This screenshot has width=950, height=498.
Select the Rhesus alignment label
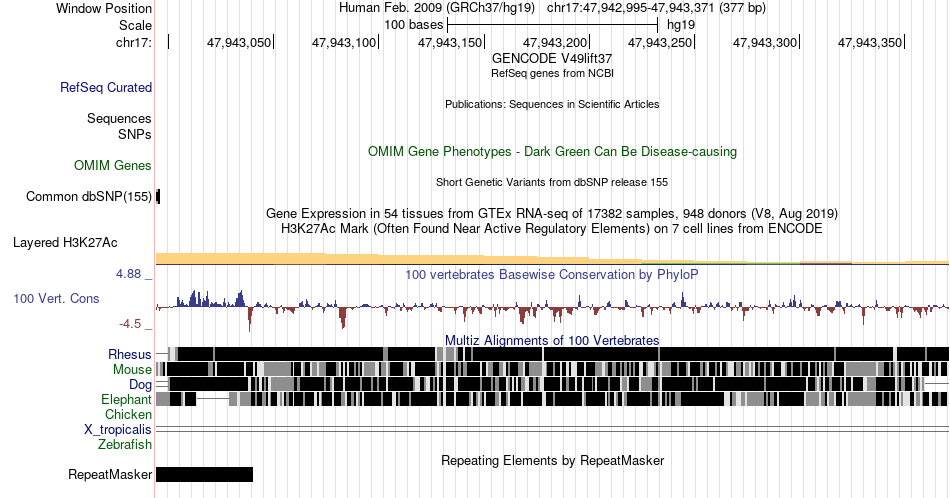pyautogui.click(x=130, y=354)
